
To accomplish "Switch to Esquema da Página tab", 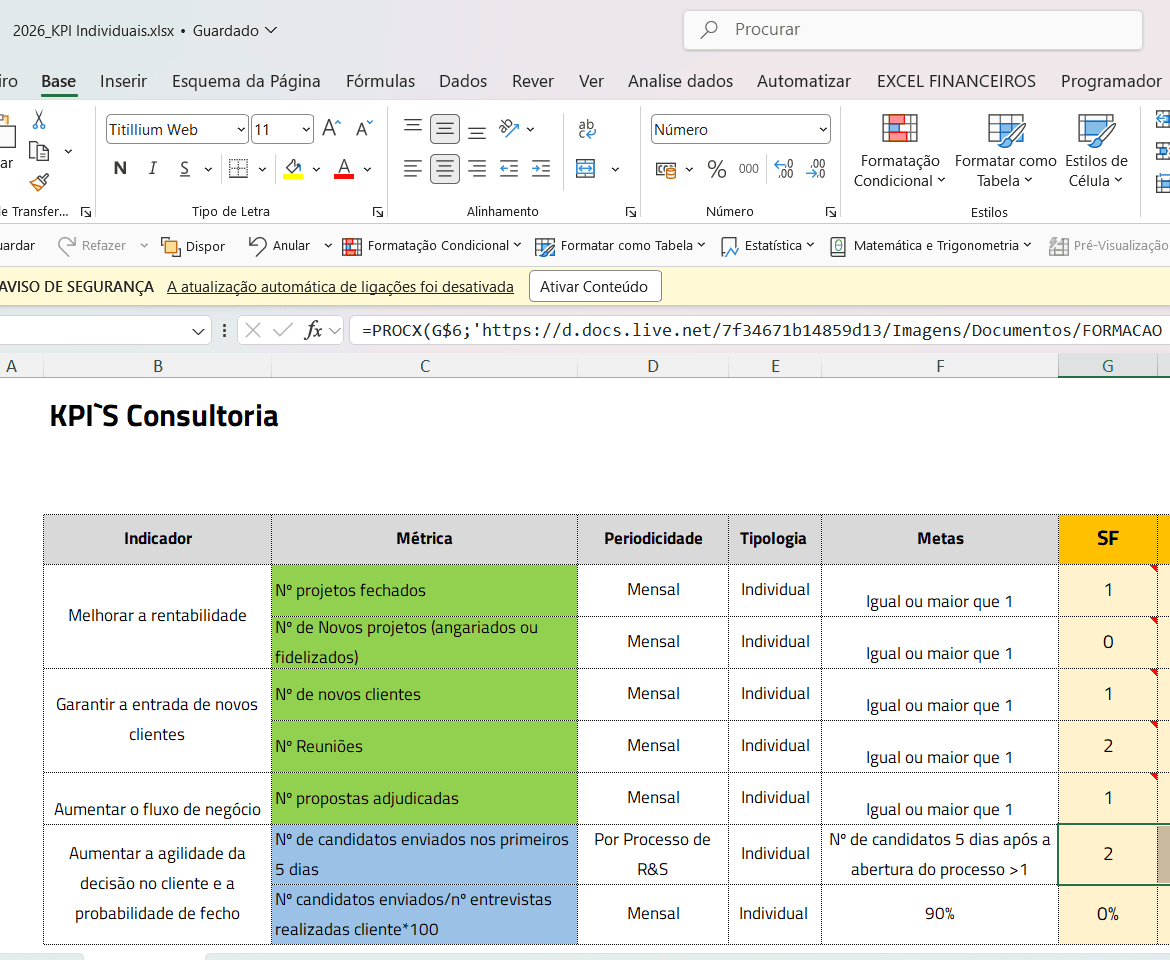I will coord(246,81).
